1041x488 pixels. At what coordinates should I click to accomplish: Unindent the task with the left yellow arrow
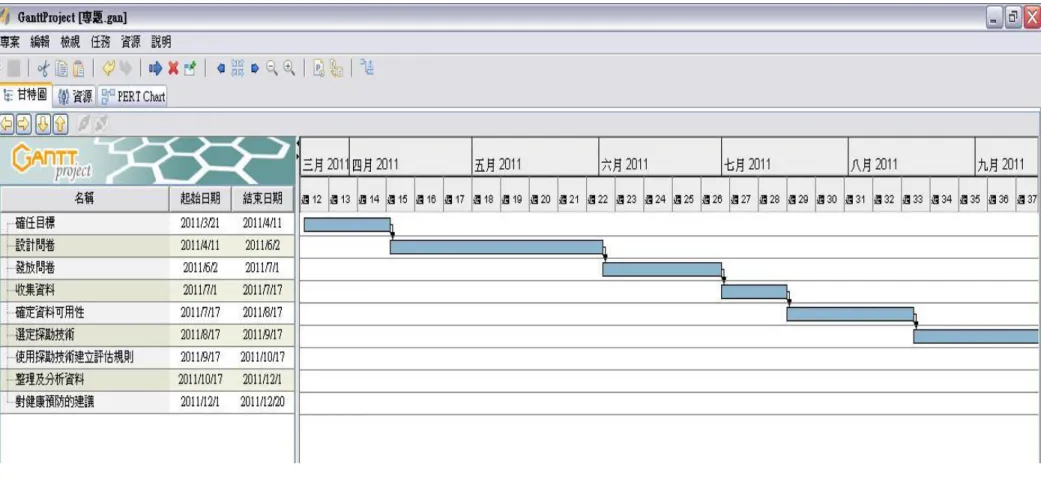click(7, 123)
